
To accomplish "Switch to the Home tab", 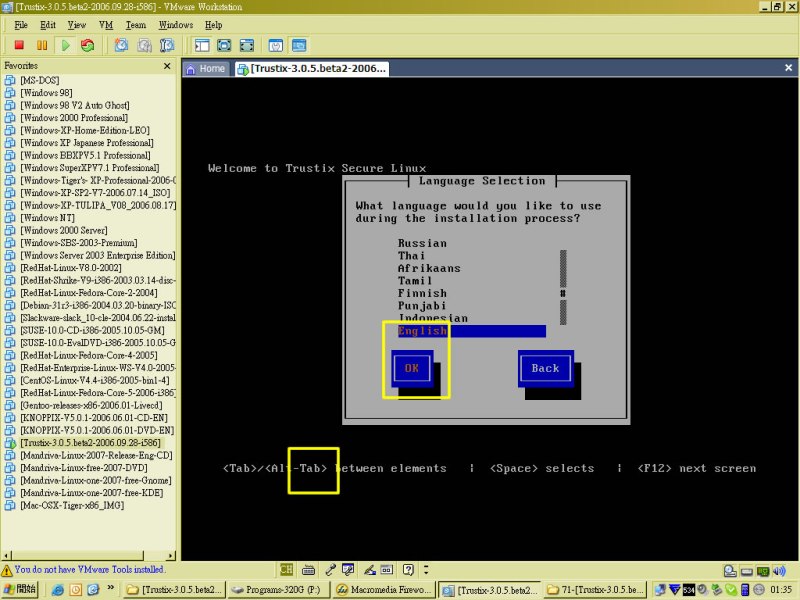I will point(206,68).
